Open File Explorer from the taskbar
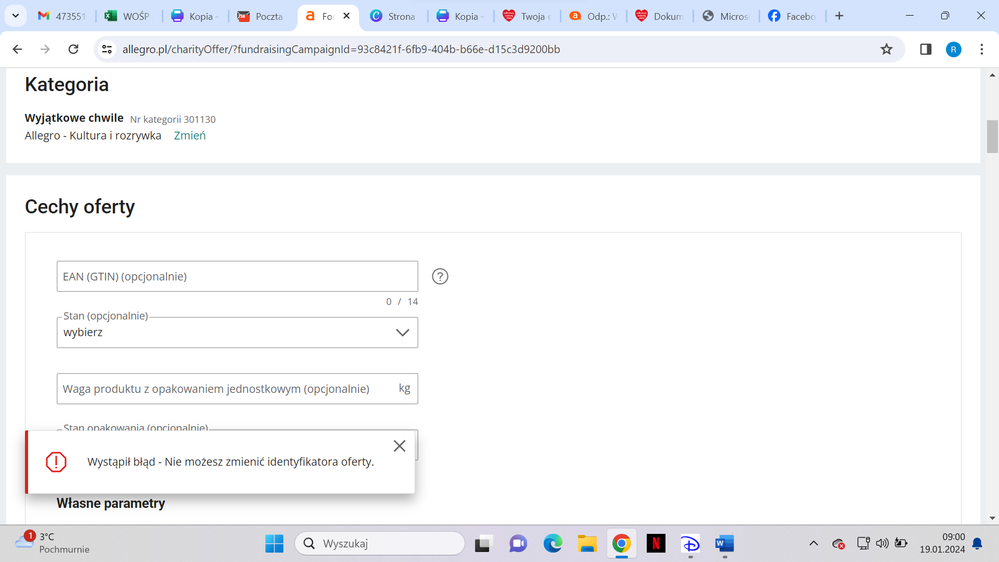The image size is (999, 562). 587,543
